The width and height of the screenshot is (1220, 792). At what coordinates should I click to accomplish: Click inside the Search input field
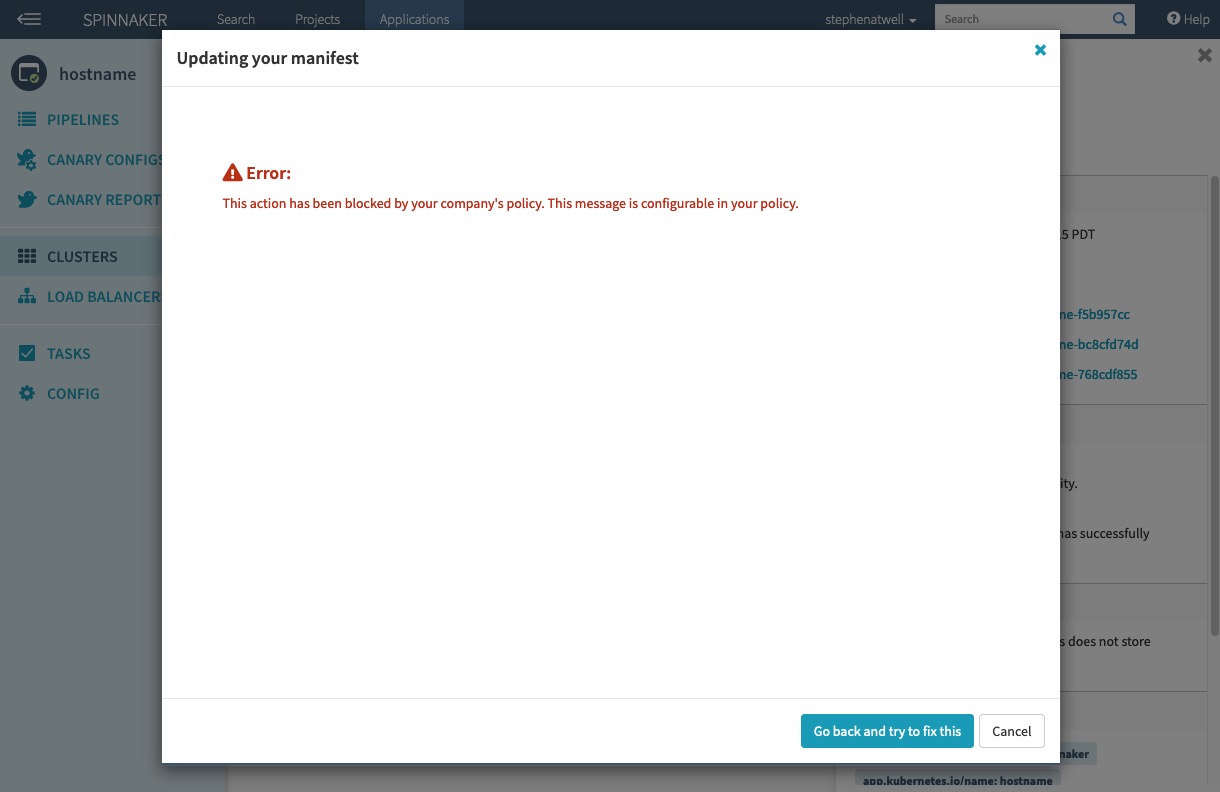pos(1020,19)
